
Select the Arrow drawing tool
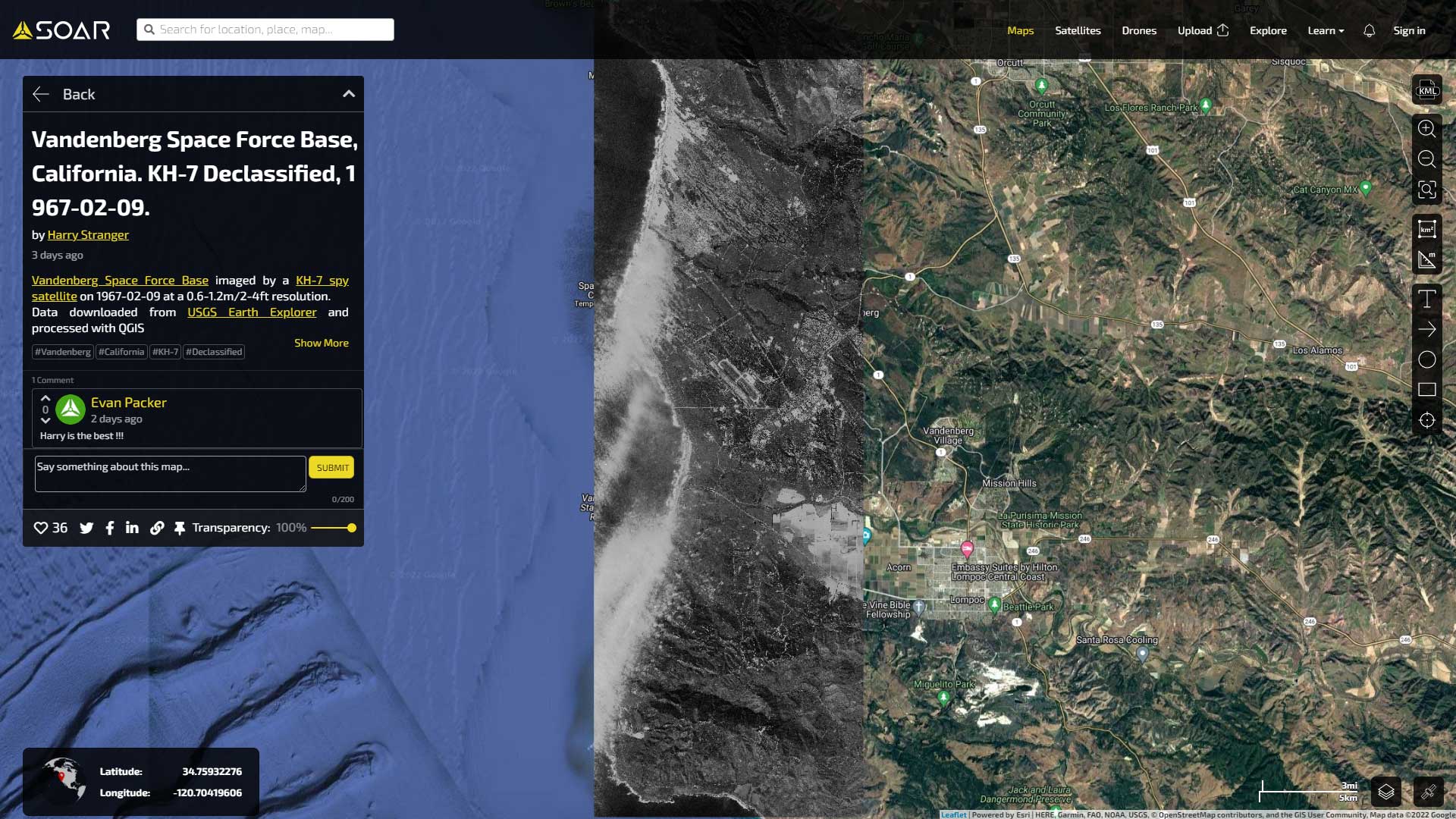1426,329
